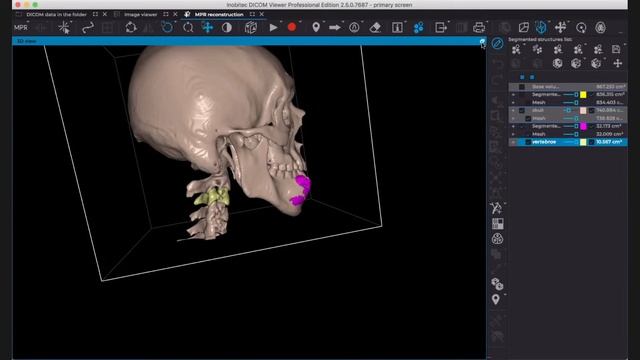Click the first polyhedron mesh icon
Viewport: 640px width, 360px height.
pyautogui.click(x=557, y=63)
